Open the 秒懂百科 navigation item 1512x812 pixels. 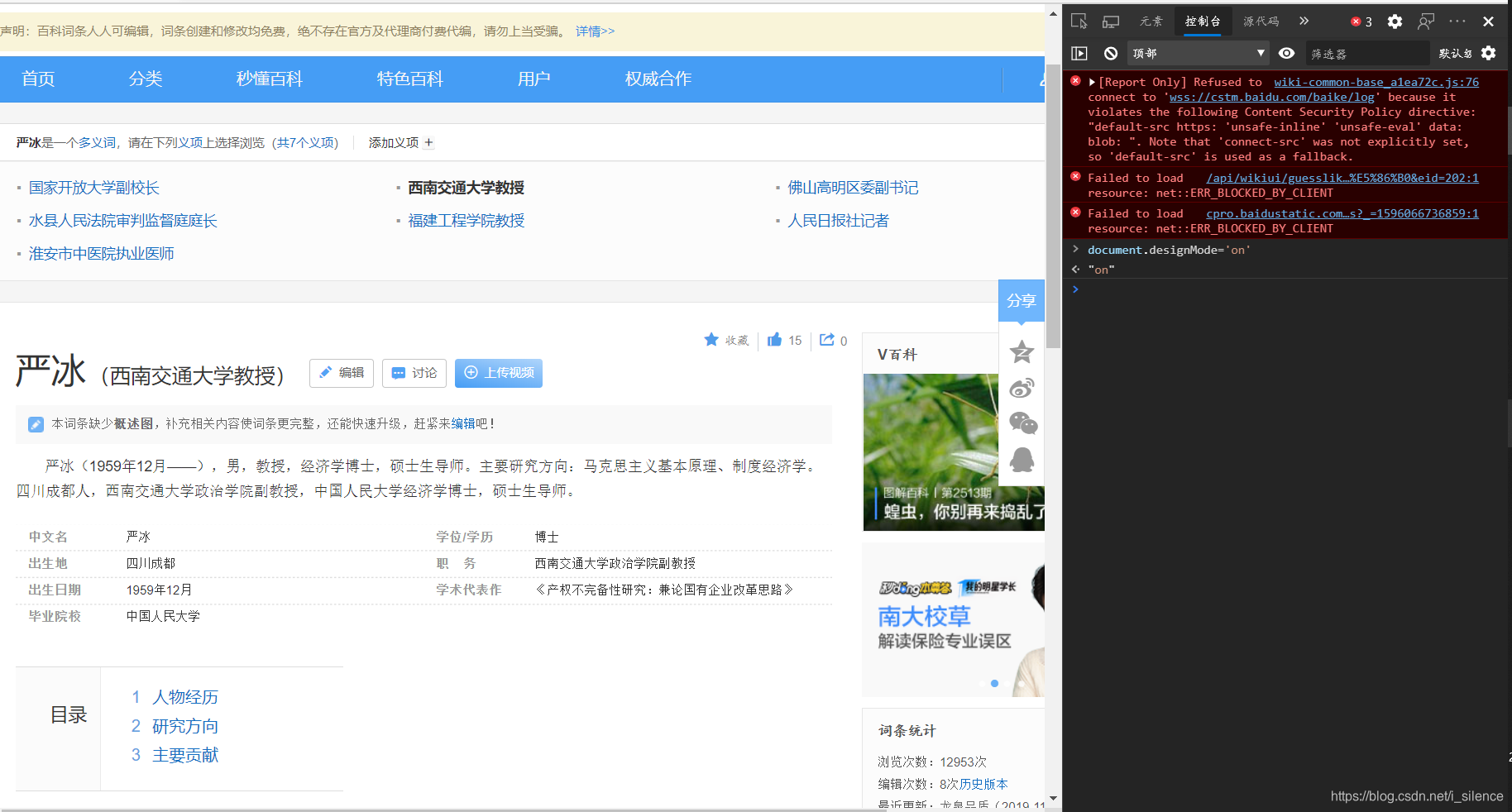point(270,79)
